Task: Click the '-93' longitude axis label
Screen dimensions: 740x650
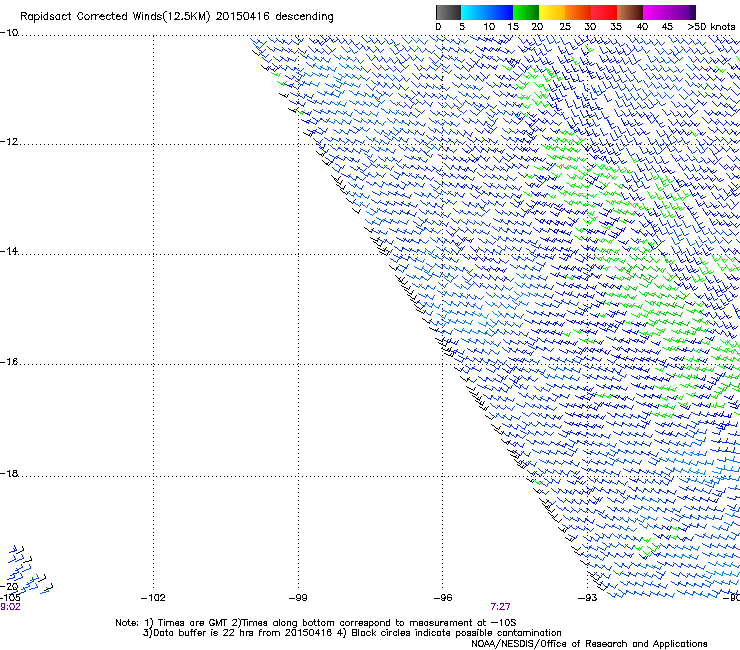Action: point(588,598)
